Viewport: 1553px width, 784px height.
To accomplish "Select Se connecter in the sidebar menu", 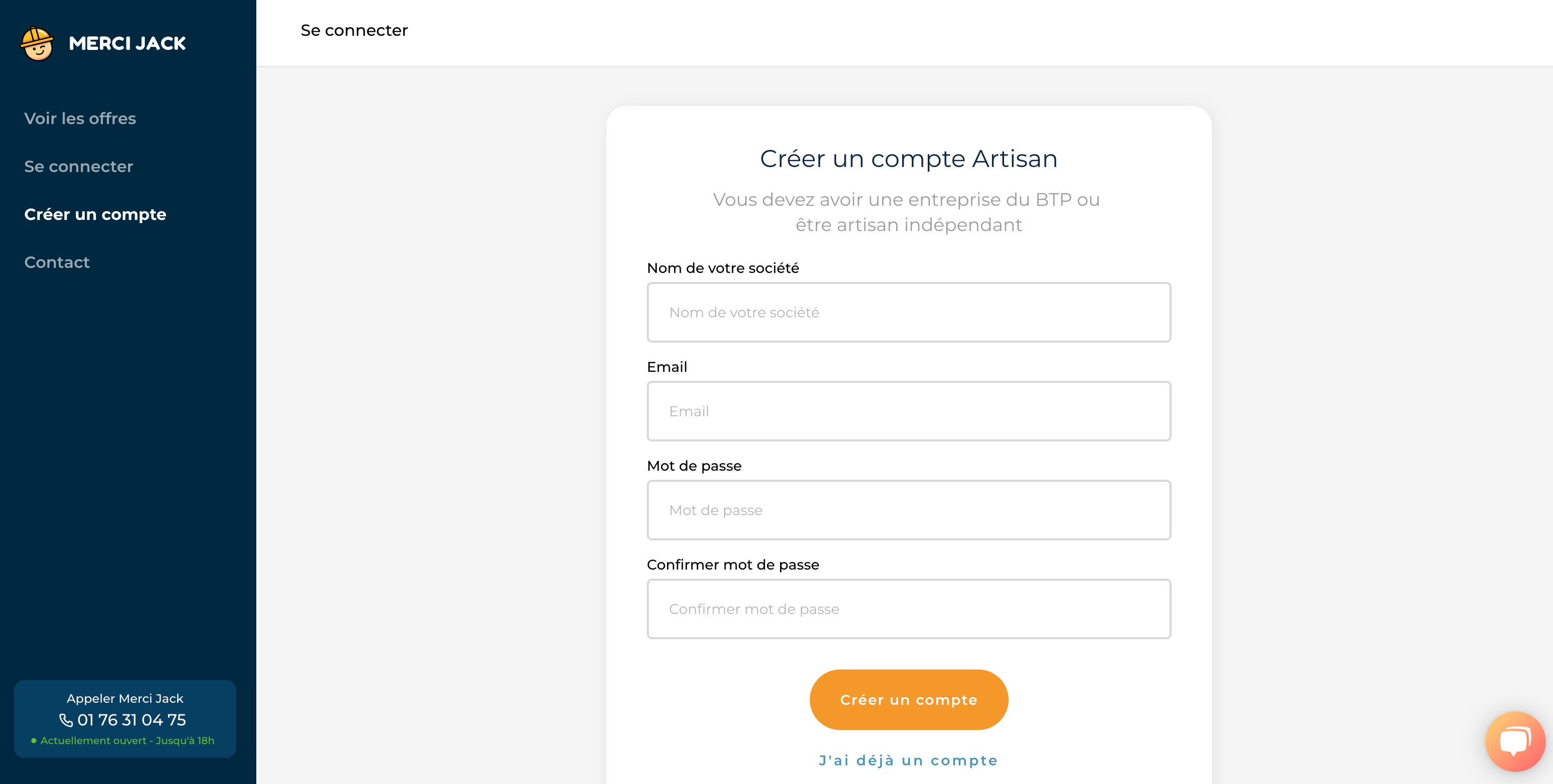I will [x=78, y=166].
